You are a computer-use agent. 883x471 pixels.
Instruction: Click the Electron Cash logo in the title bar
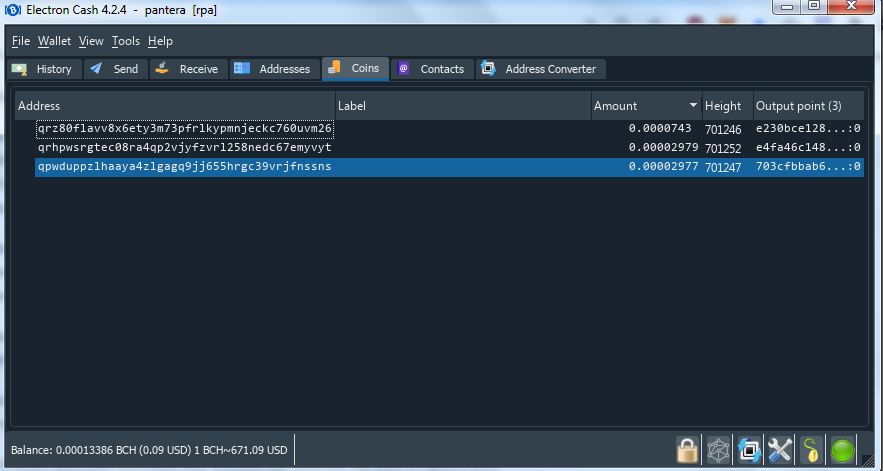click(x=12, y=10)
